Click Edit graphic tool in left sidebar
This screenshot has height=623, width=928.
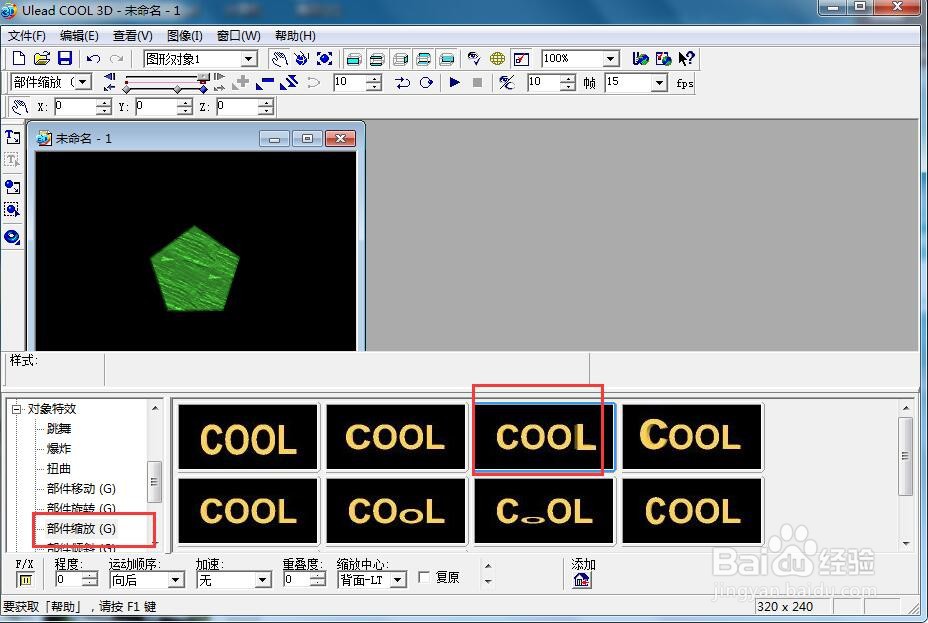point(12,210)
